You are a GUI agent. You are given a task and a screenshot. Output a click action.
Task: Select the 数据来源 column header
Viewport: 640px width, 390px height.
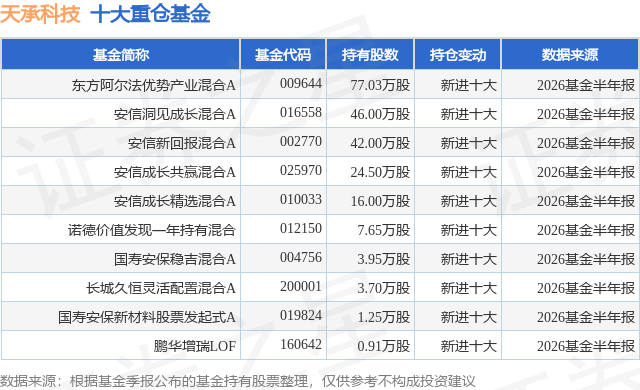point(570,55)
